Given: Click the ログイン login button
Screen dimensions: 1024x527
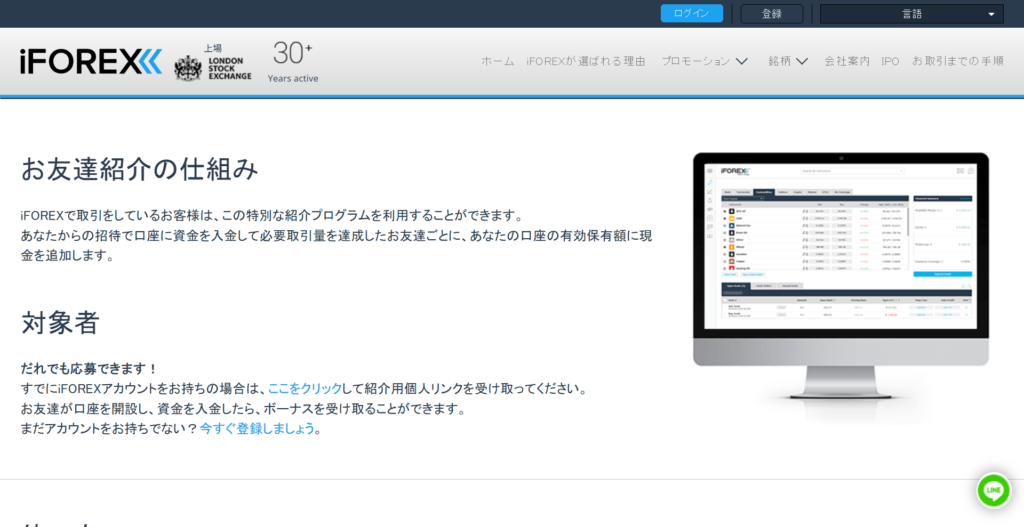Looking at the screenshot, I should point(692,14).
